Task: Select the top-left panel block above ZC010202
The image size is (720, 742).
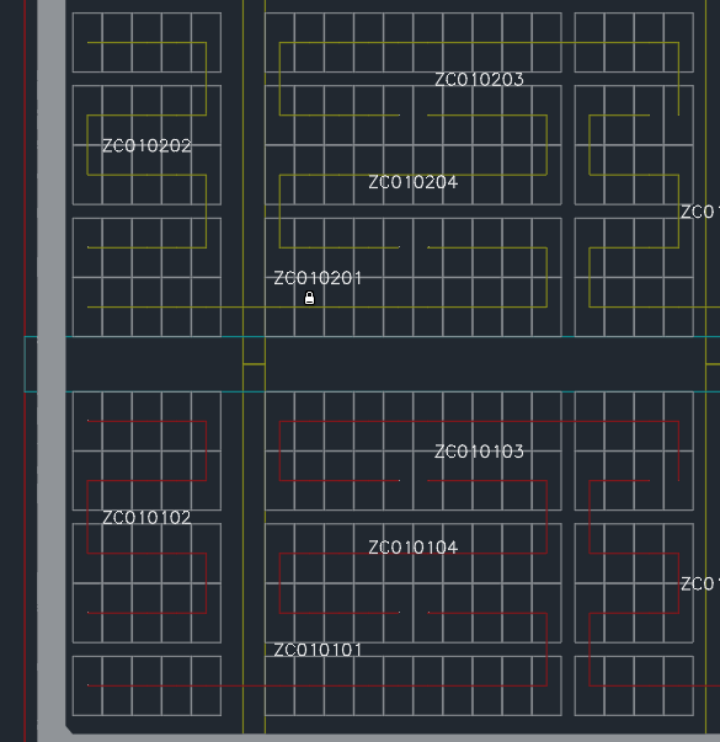Action: pyautogui.click(x=147, y=42)
